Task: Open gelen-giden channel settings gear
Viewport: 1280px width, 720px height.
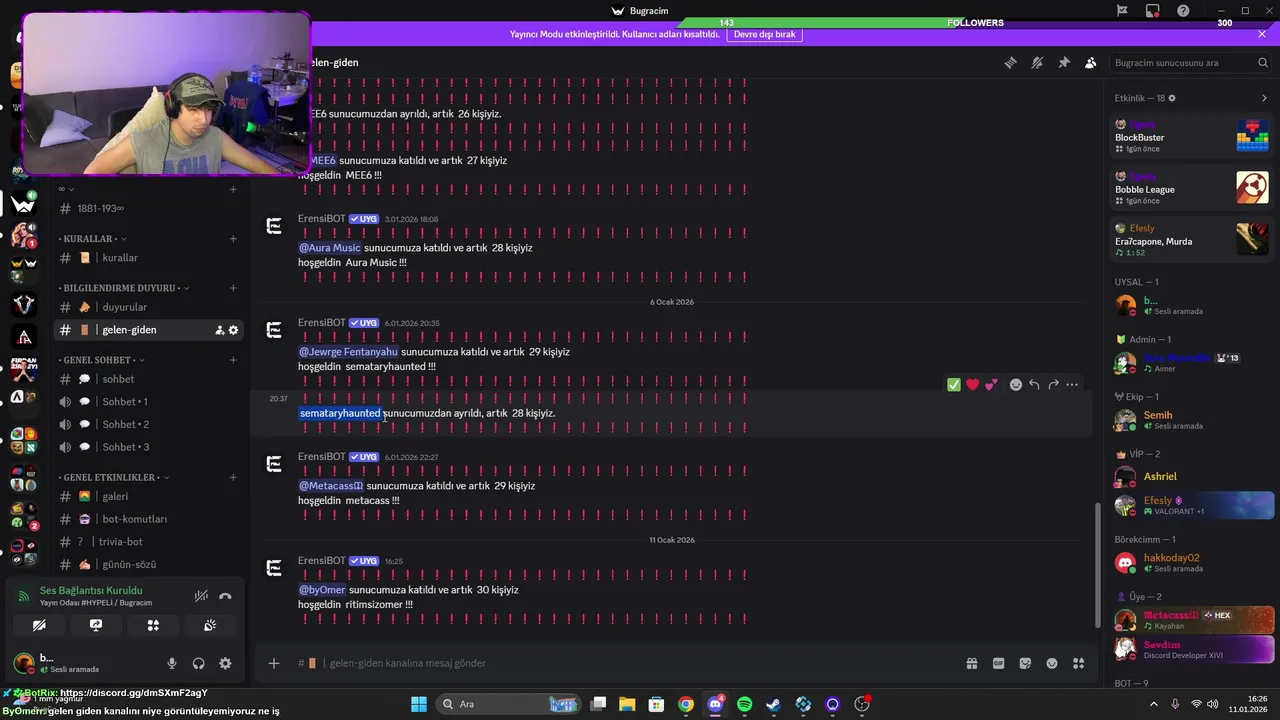Action: coord(233,330)
